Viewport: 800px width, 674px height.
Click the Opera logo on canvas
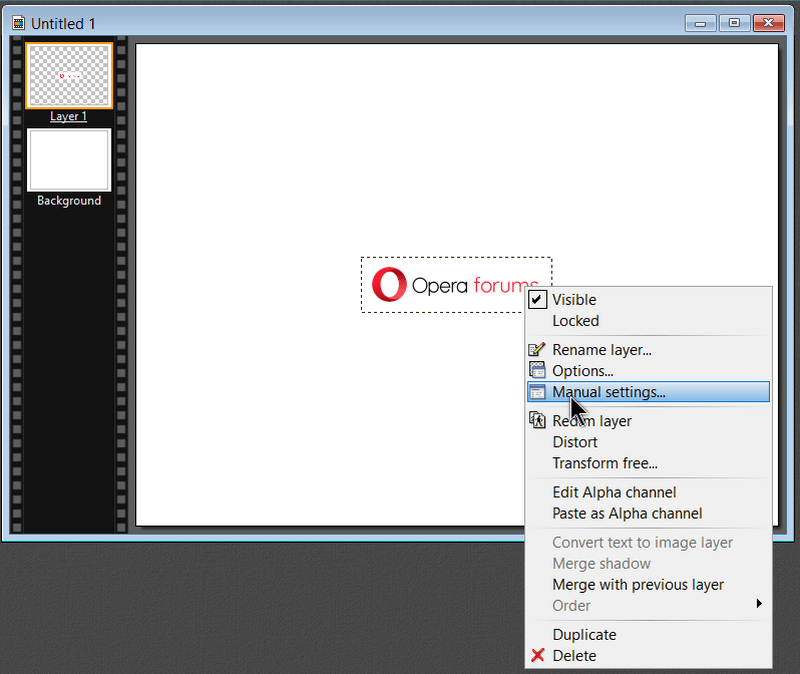pos(389,285)
